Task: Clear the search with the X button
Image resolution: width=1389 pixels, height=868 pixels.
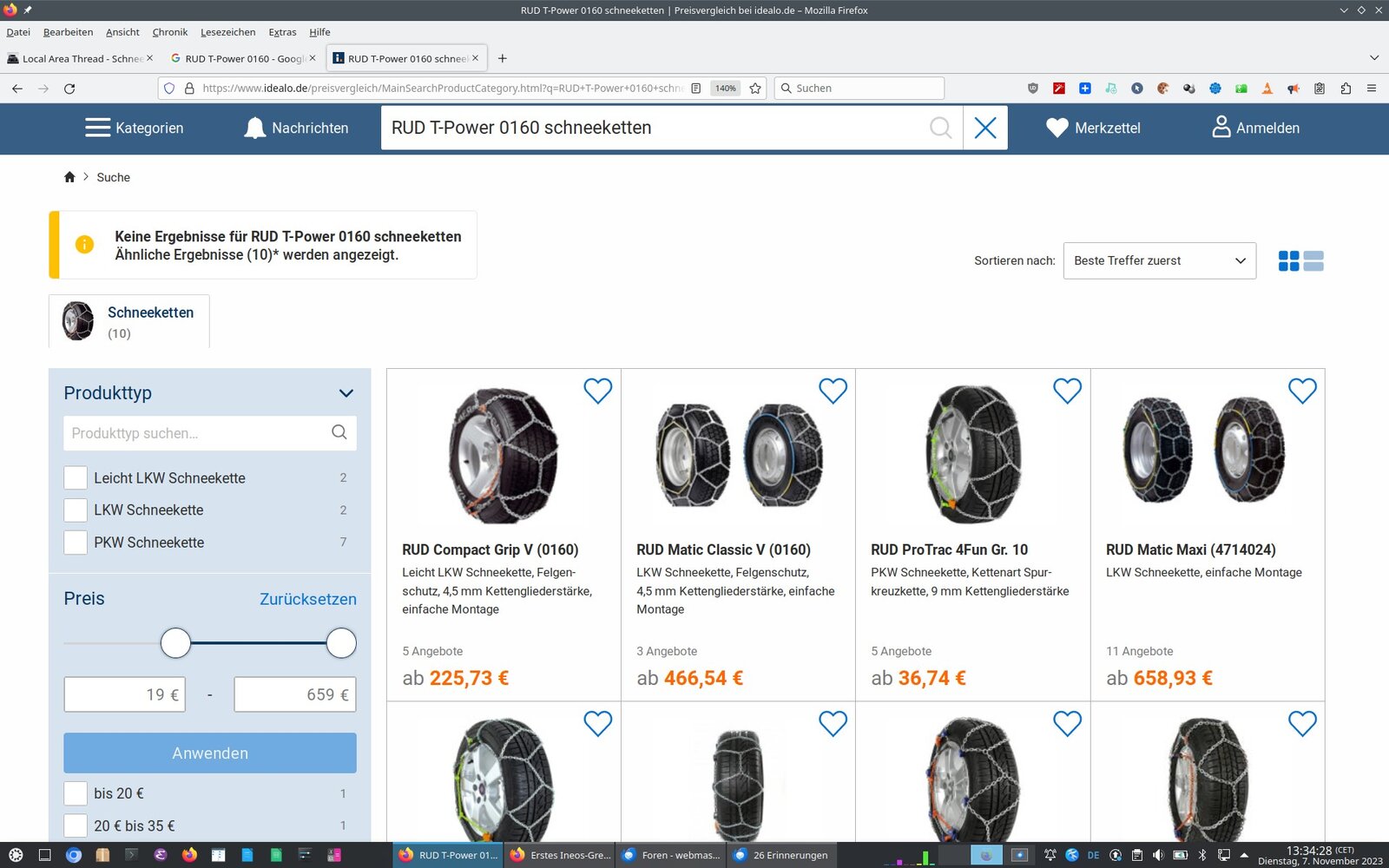Action: coord(985,128)
